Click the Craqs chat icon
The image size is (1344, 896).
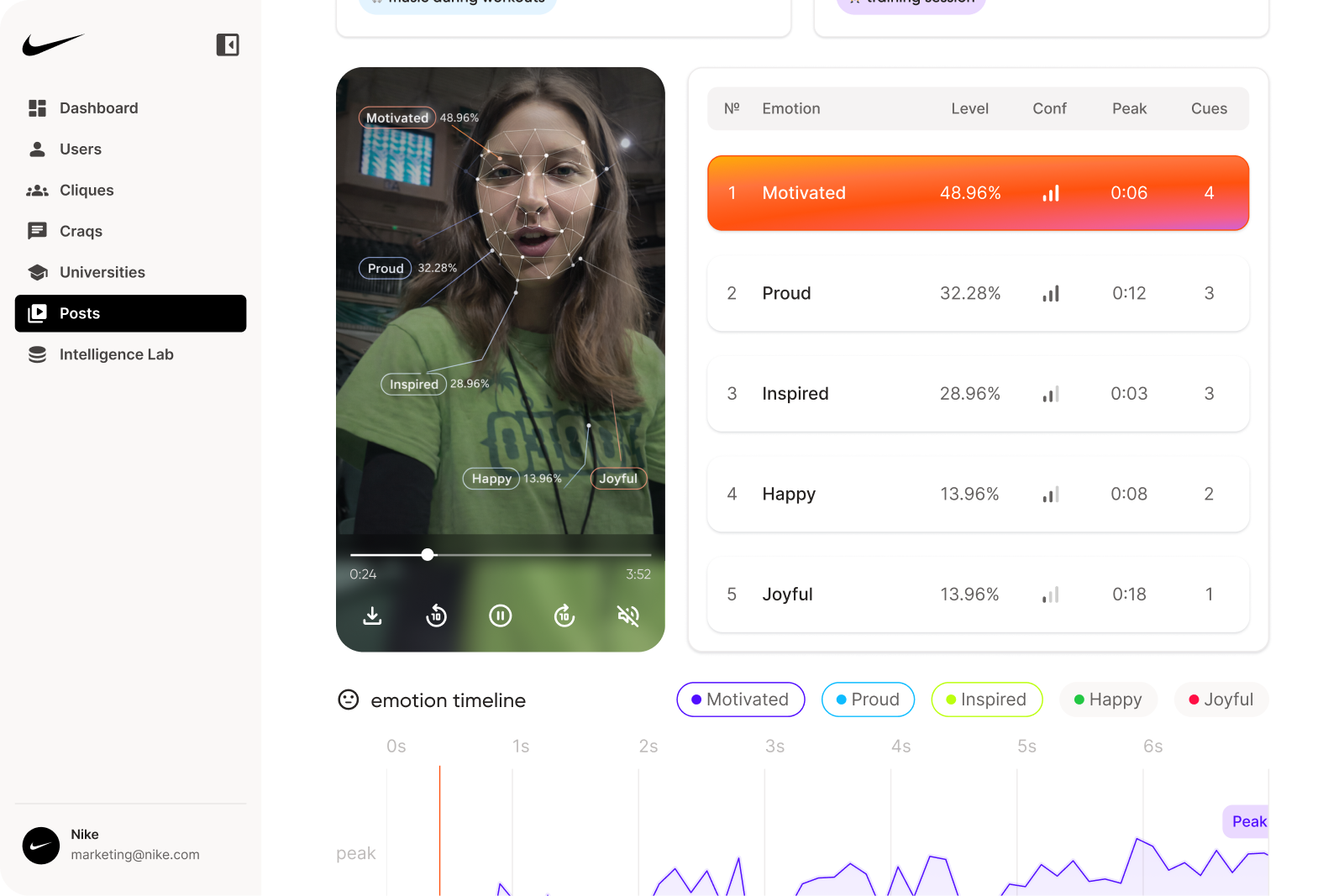point(37,231)
